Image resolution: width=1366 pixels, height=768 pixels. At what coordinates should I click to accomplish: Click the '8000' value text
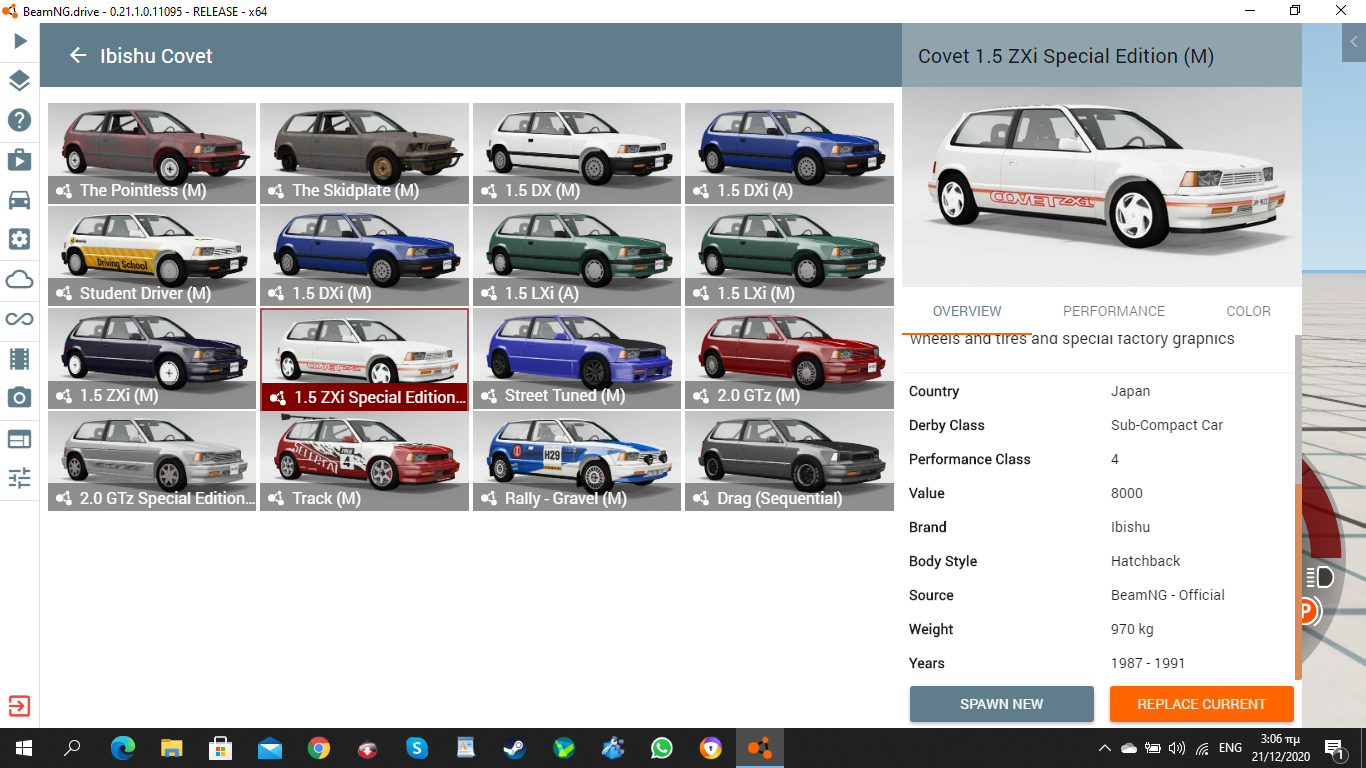click(1126, 493)
